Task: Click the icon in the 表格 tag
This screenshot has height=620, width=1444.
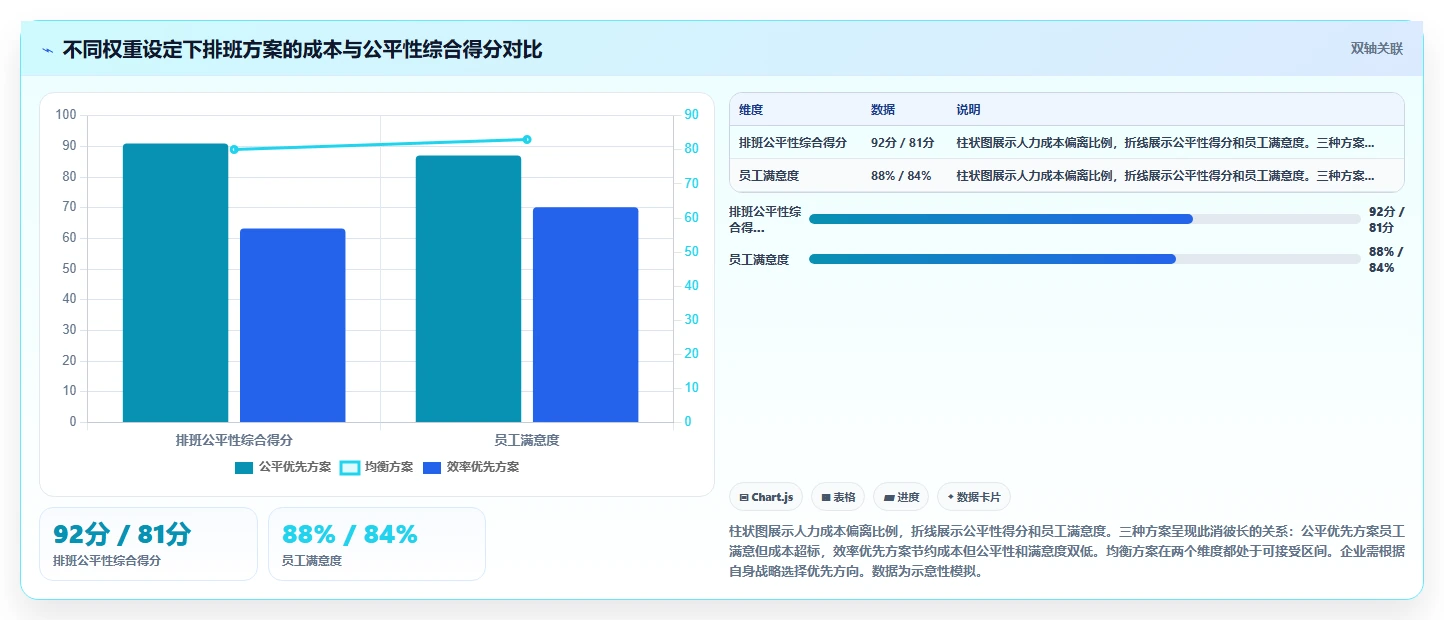Action: click(x=826, y=497)
